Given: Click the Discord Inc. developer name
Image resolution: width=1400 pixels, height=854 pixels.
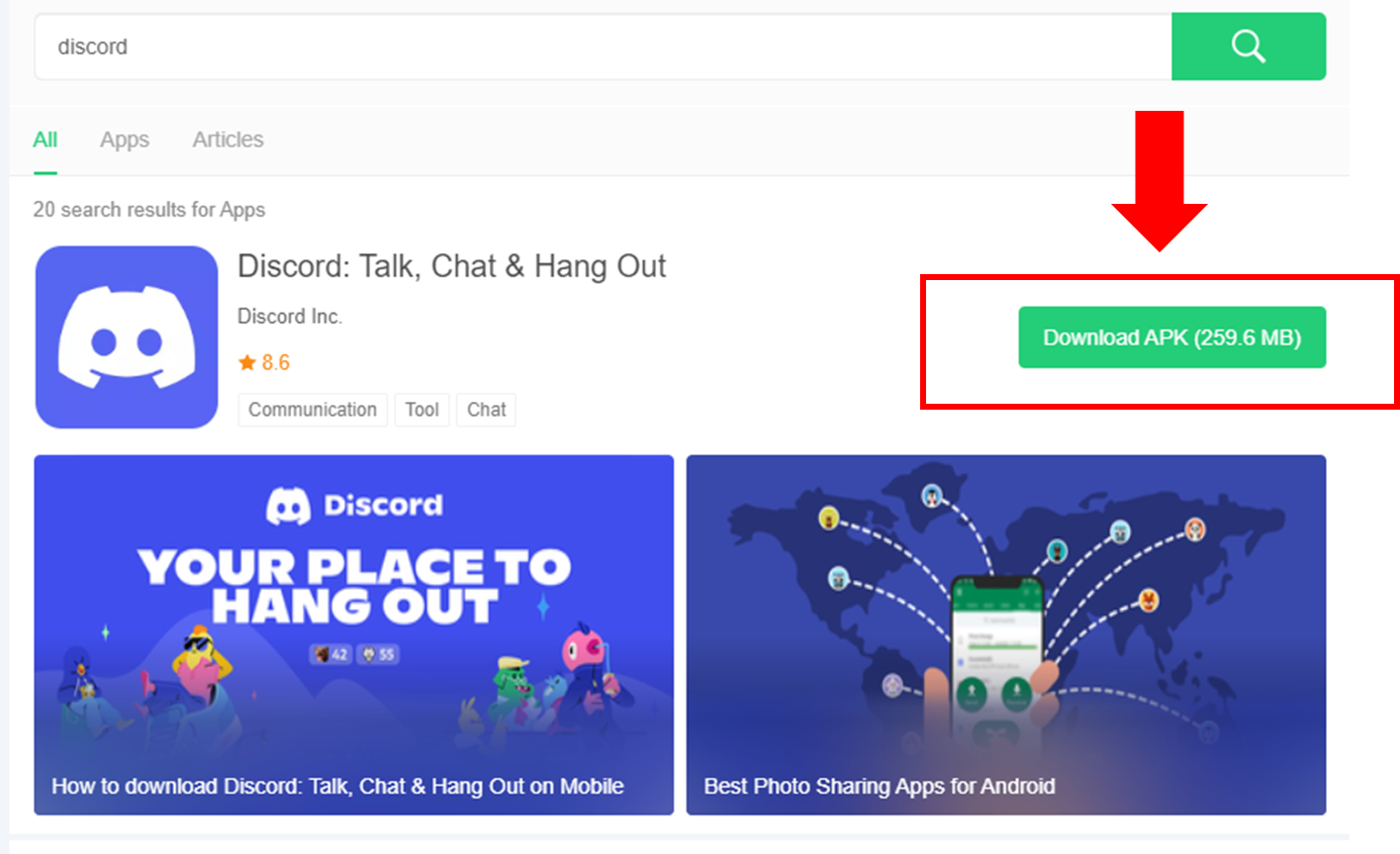Looking at the screenshot, I should point(290,317).
